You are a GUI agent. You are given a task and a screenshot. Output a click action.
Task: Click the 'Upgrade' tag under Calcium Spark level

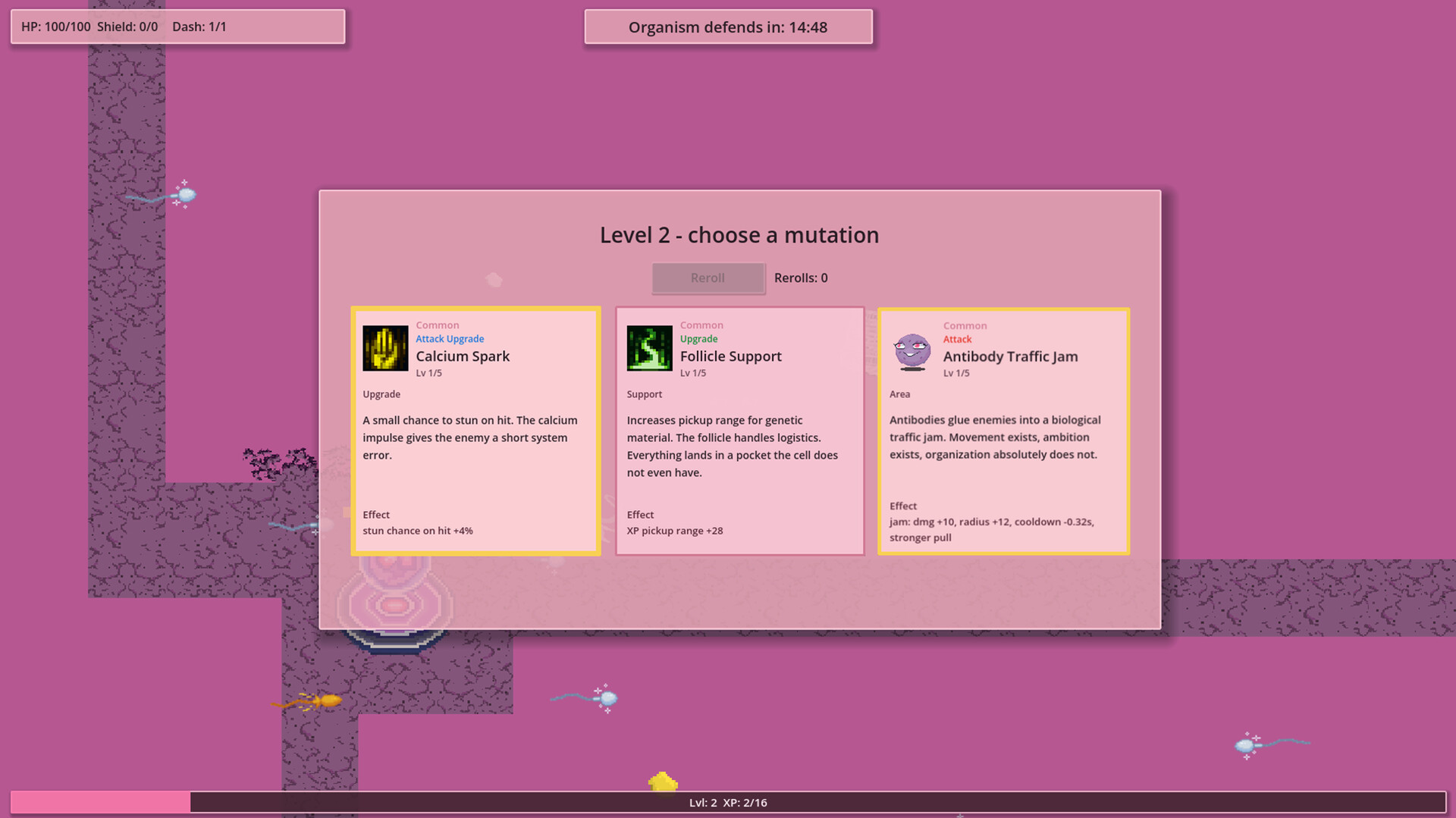(x=381, y=394)
